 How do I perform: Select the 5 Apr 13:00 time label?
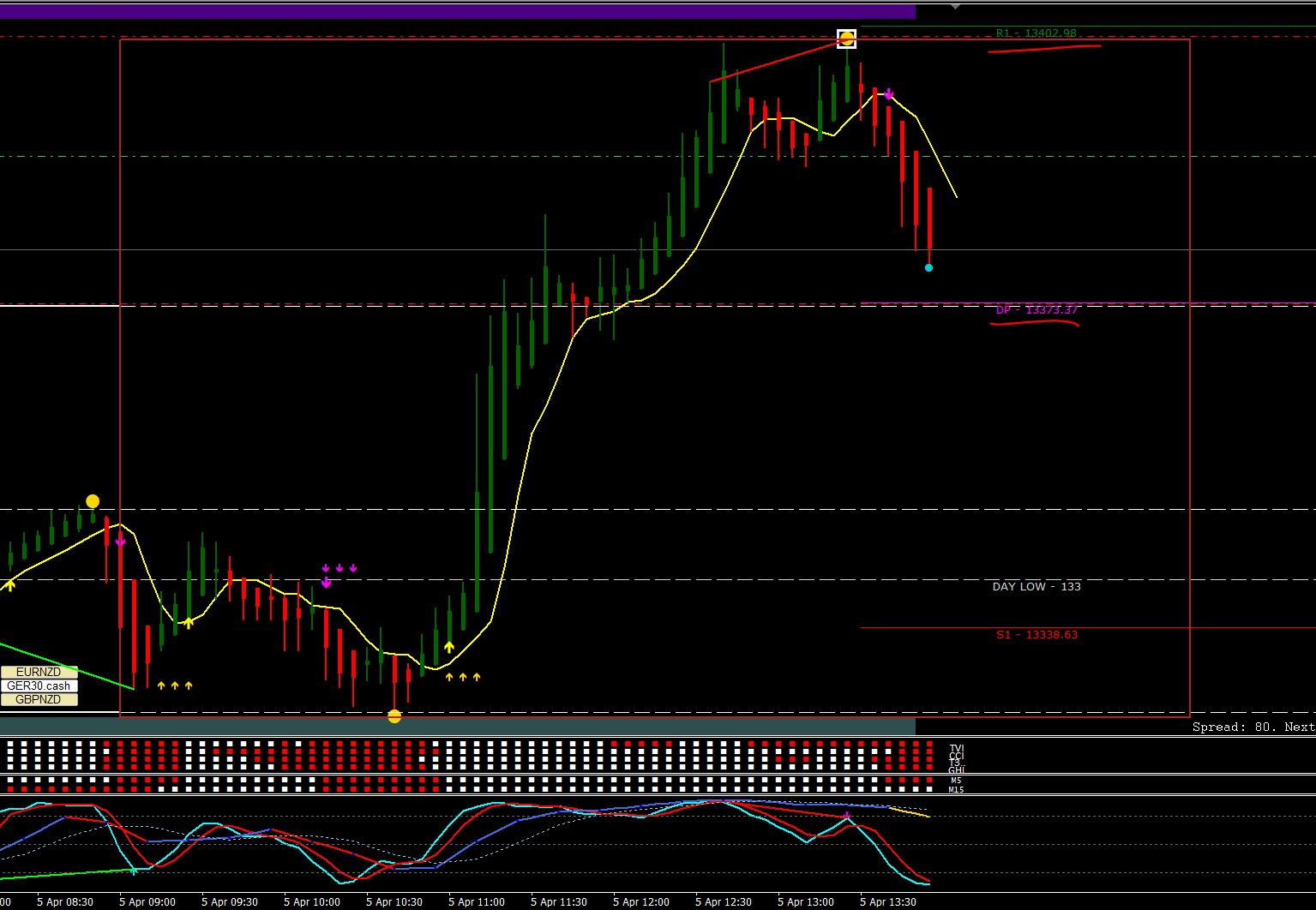(x=806, y=901)
